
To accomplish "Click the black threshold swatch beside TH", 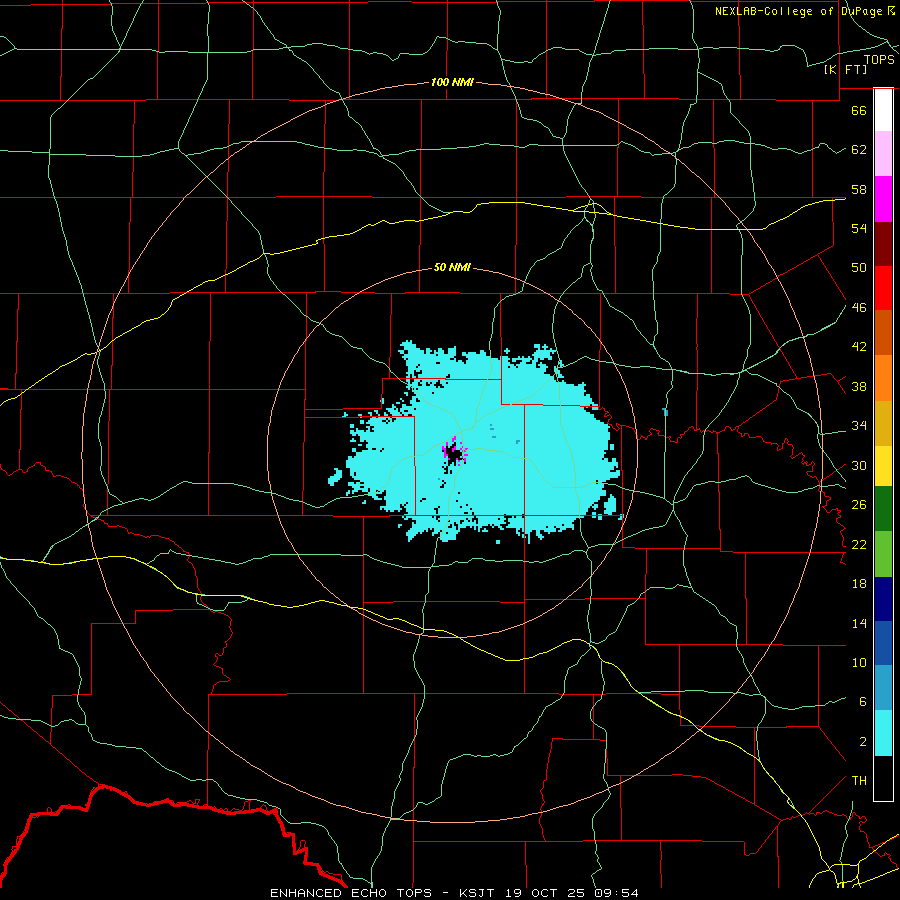I will [x=883, y=778].
